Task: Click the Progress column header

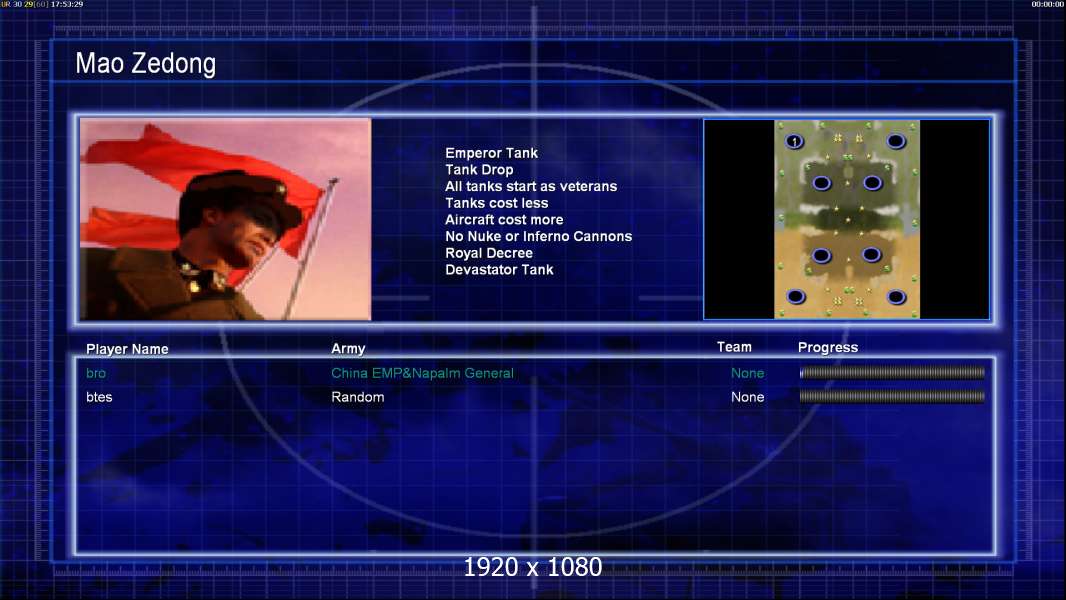Action: pyautogui.click(x=827, y=347)
